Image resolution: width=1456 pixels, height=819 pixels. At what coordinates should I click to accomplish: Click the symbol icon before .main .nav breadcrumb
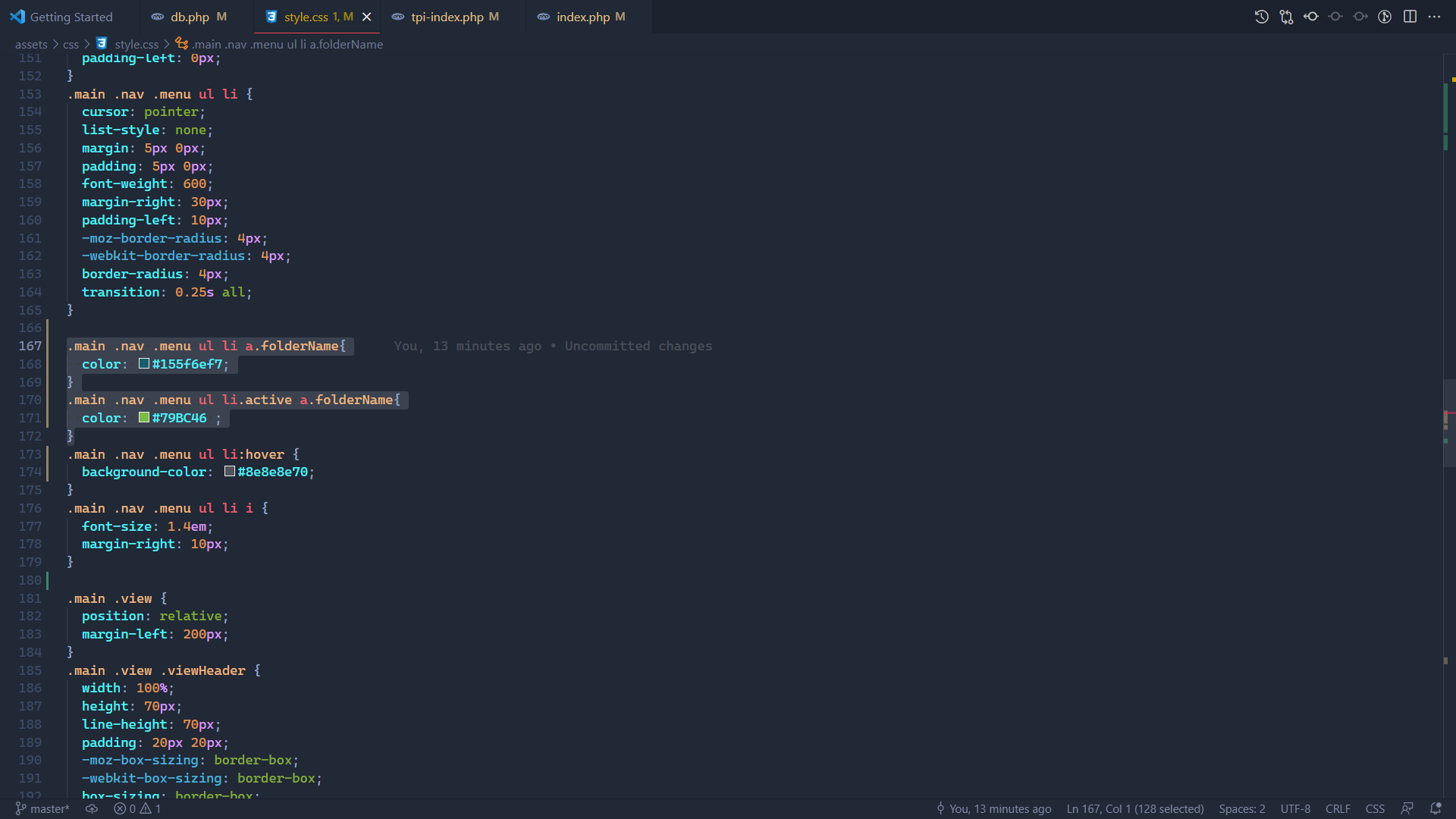coord(182,44)
